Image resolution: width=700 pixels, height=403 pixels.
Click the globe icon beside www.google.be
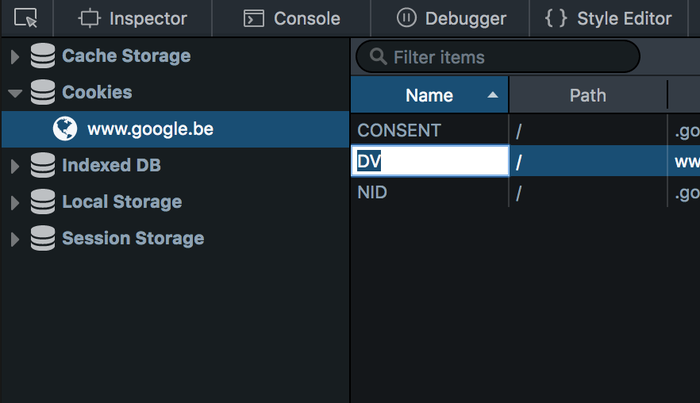point(65,129)
